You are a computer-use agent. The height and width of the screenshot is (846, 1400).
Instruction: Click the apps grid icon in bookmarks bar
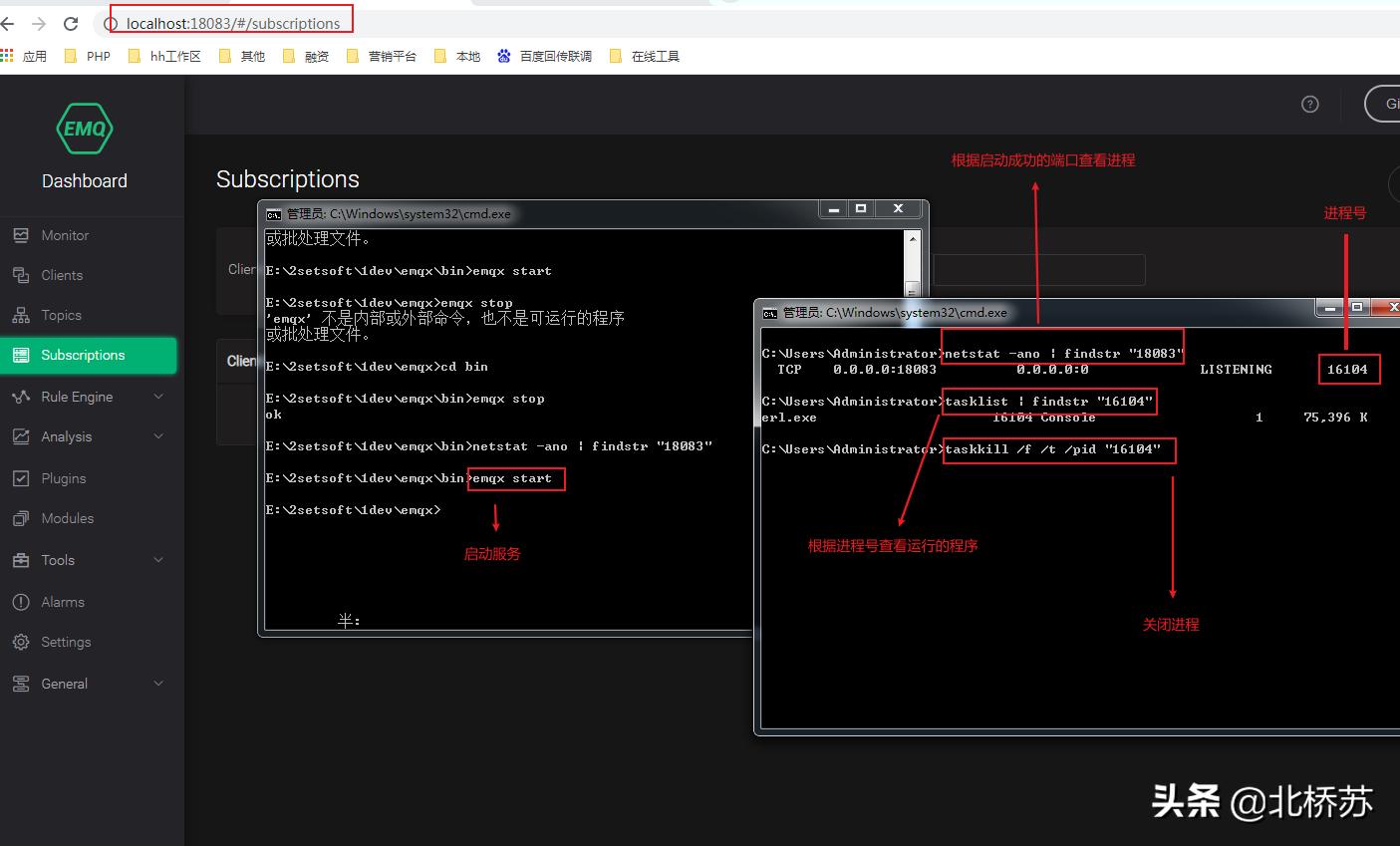pos(7,56)
